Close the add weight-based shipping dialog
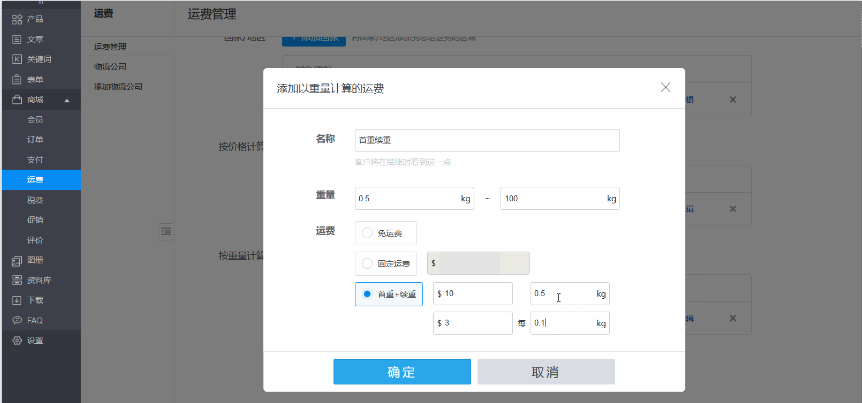Screen dimensions: 862x403 [666, 87]
